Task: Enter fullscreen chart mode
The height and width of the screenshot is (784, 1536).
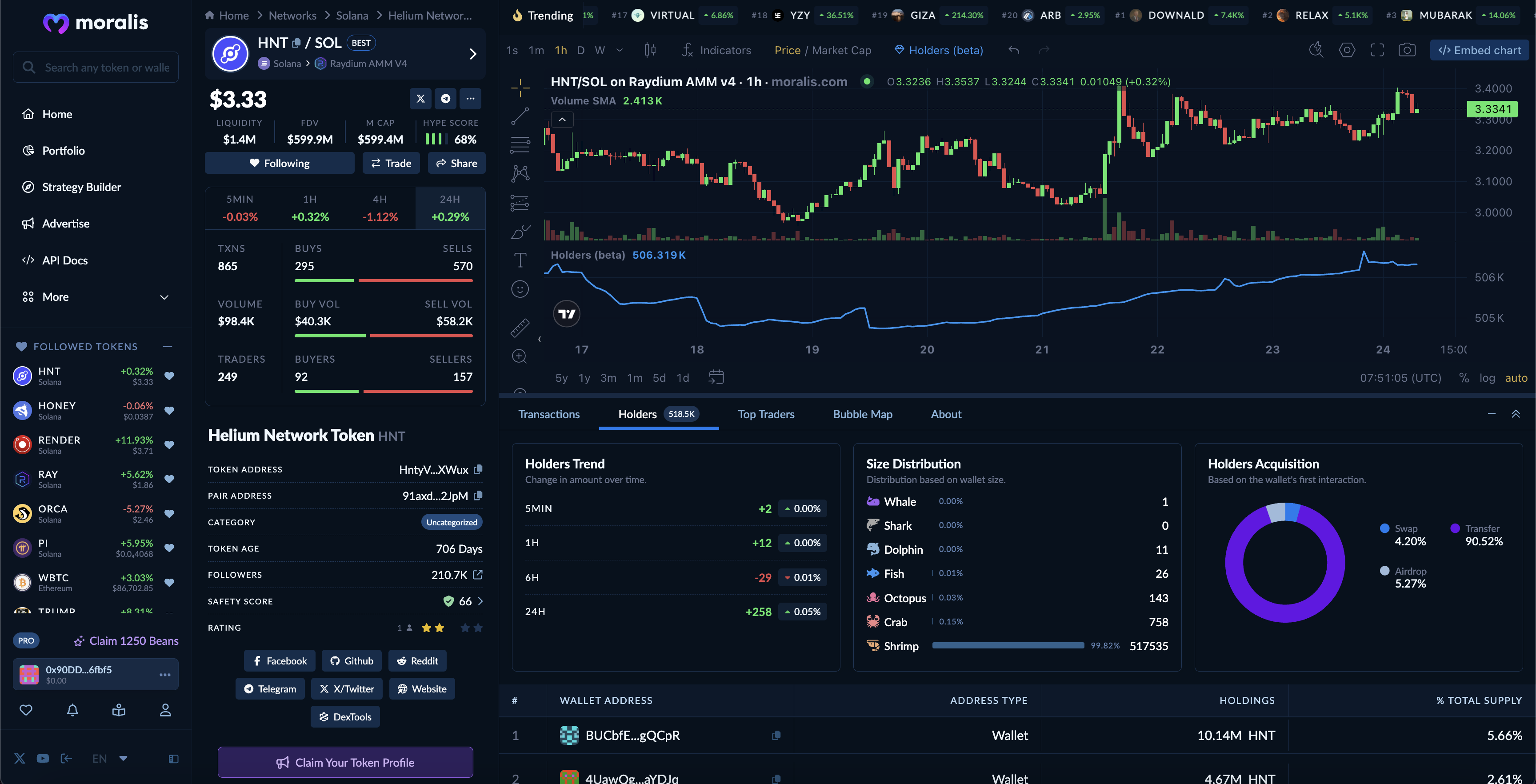Action: (1377, 50)
